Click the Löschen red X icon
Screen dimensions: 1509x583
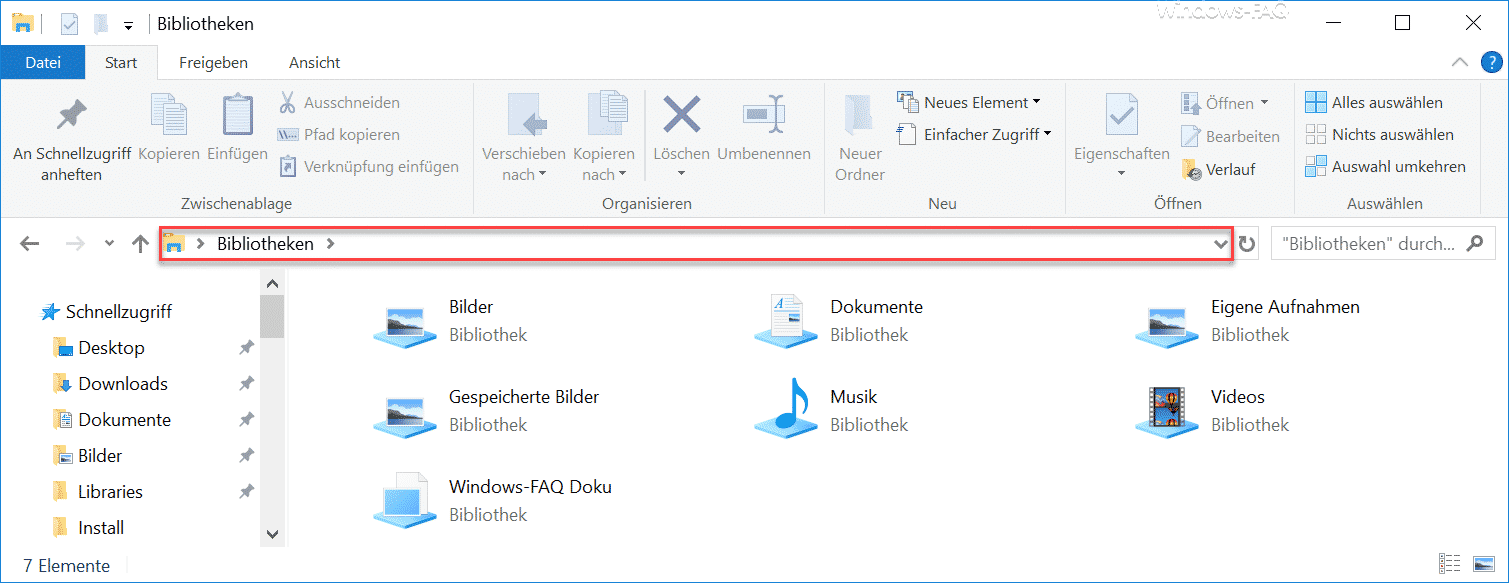681,114
